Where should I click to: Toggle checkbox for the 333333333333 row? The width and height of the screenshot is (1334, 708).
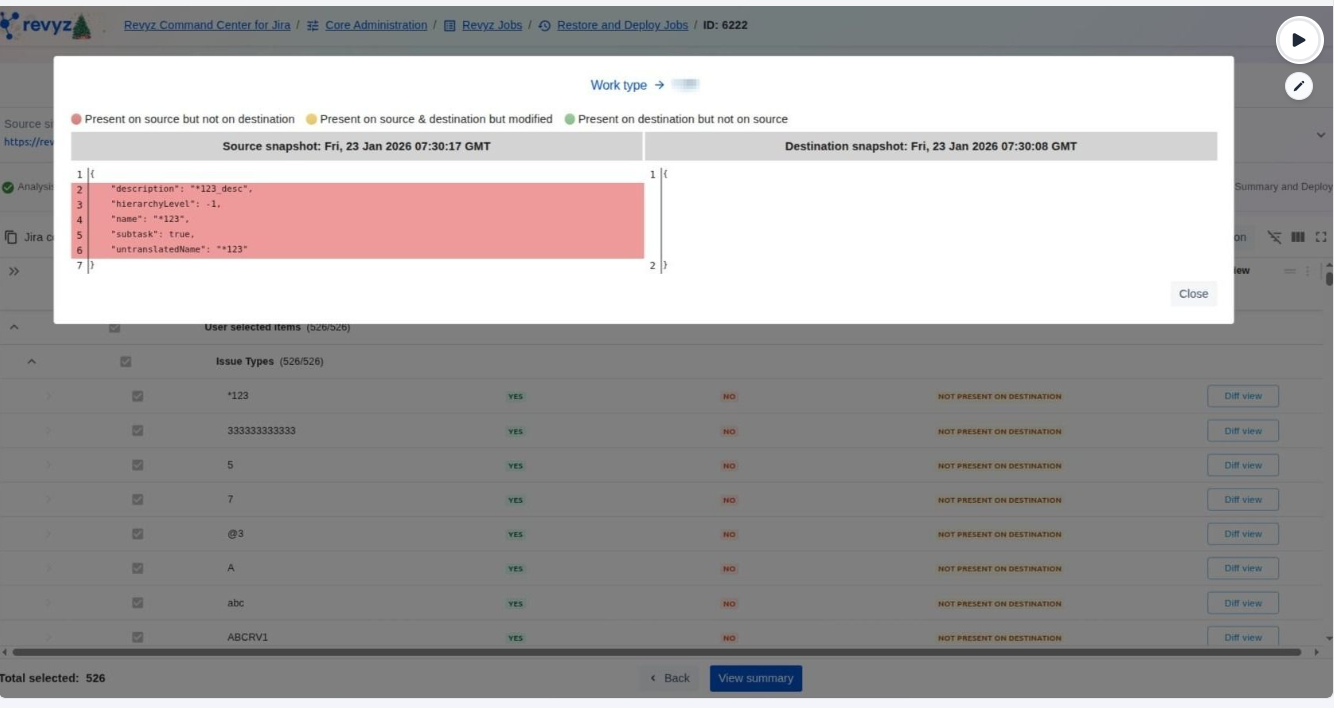coord(138,431)
